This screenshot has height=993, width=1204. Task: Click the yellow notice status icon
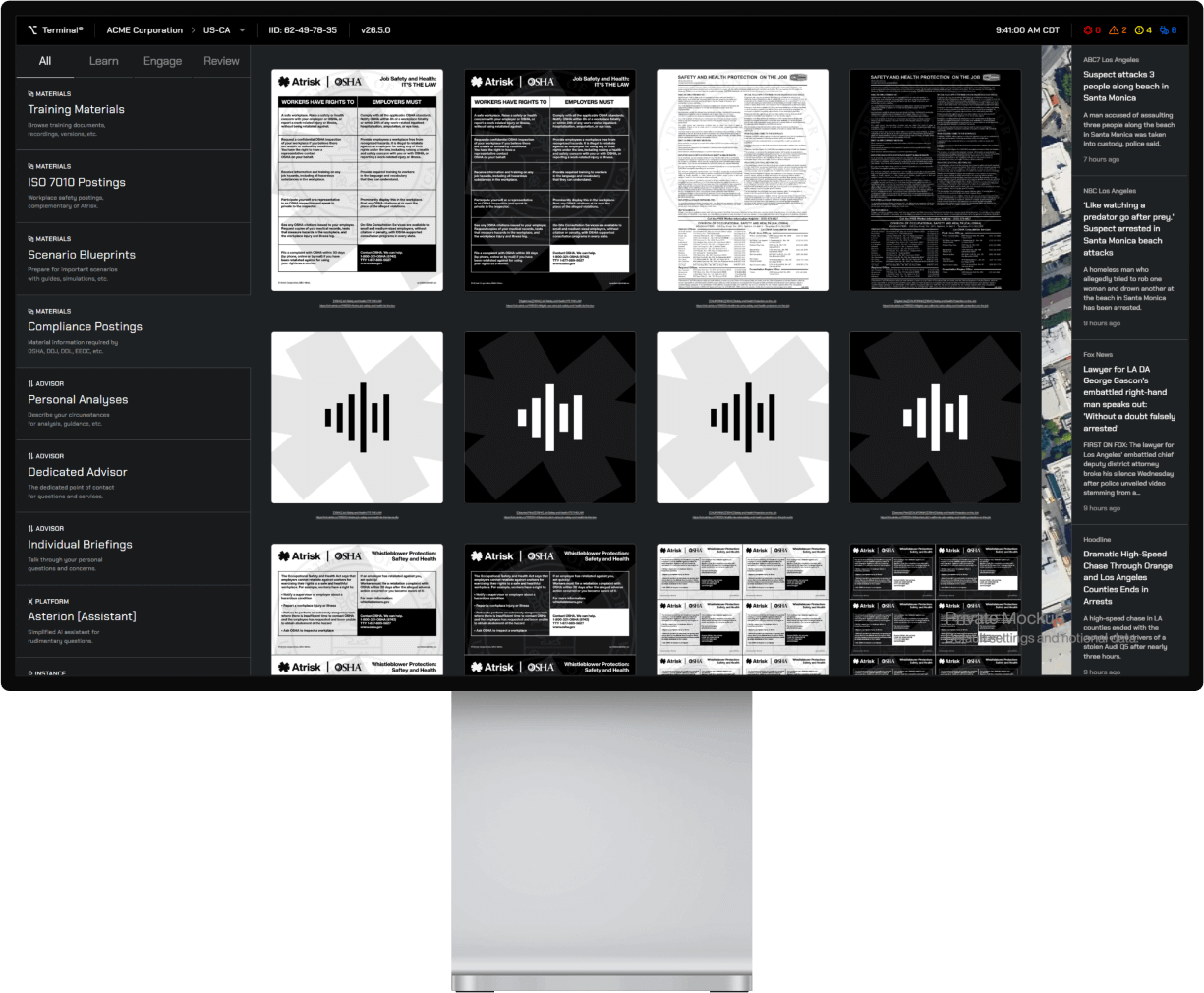point(1139,30)
